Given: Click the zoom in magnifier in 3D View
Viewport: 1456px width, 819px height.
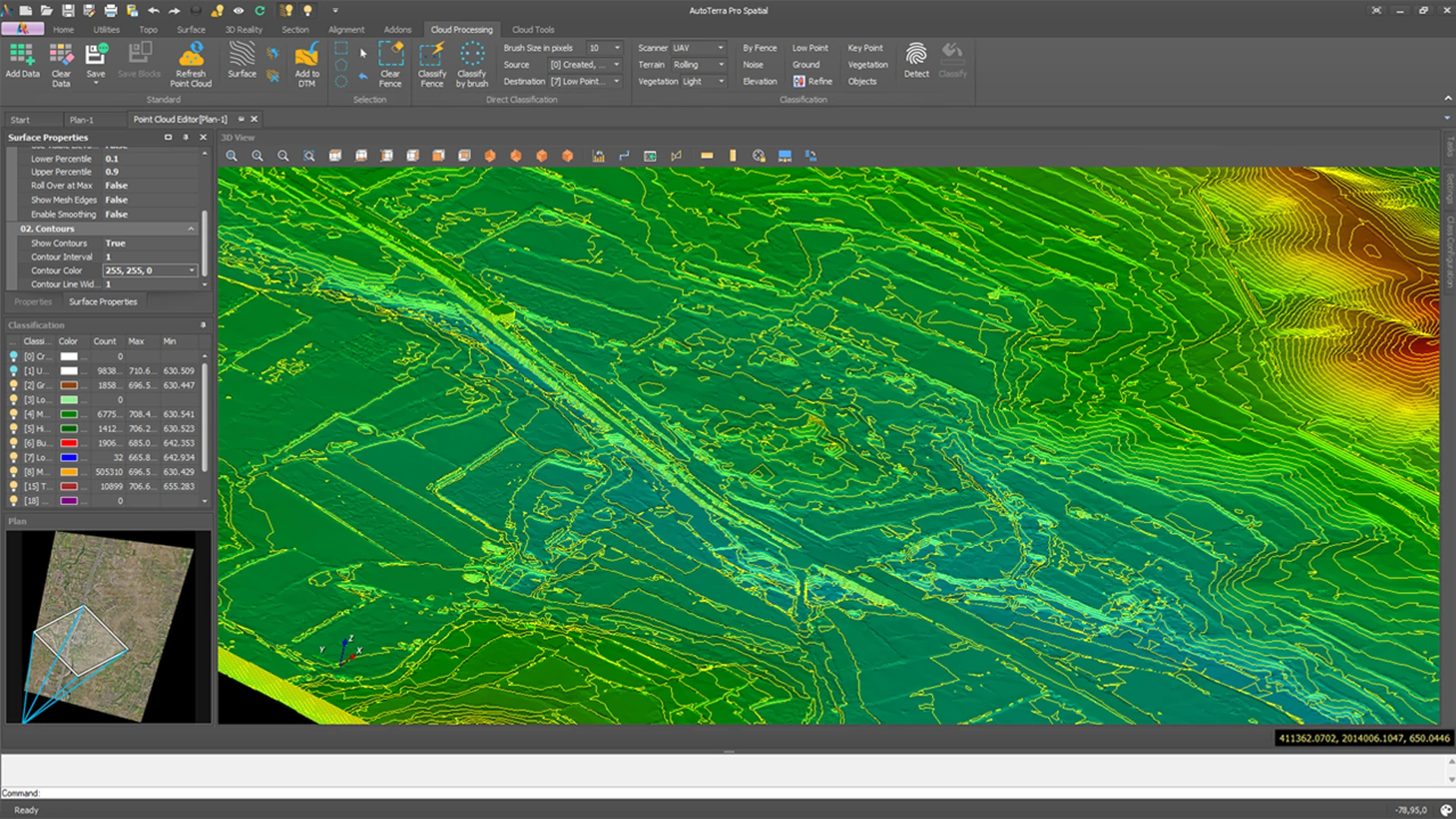Looking at the screenshot, I should pos(232,155).
